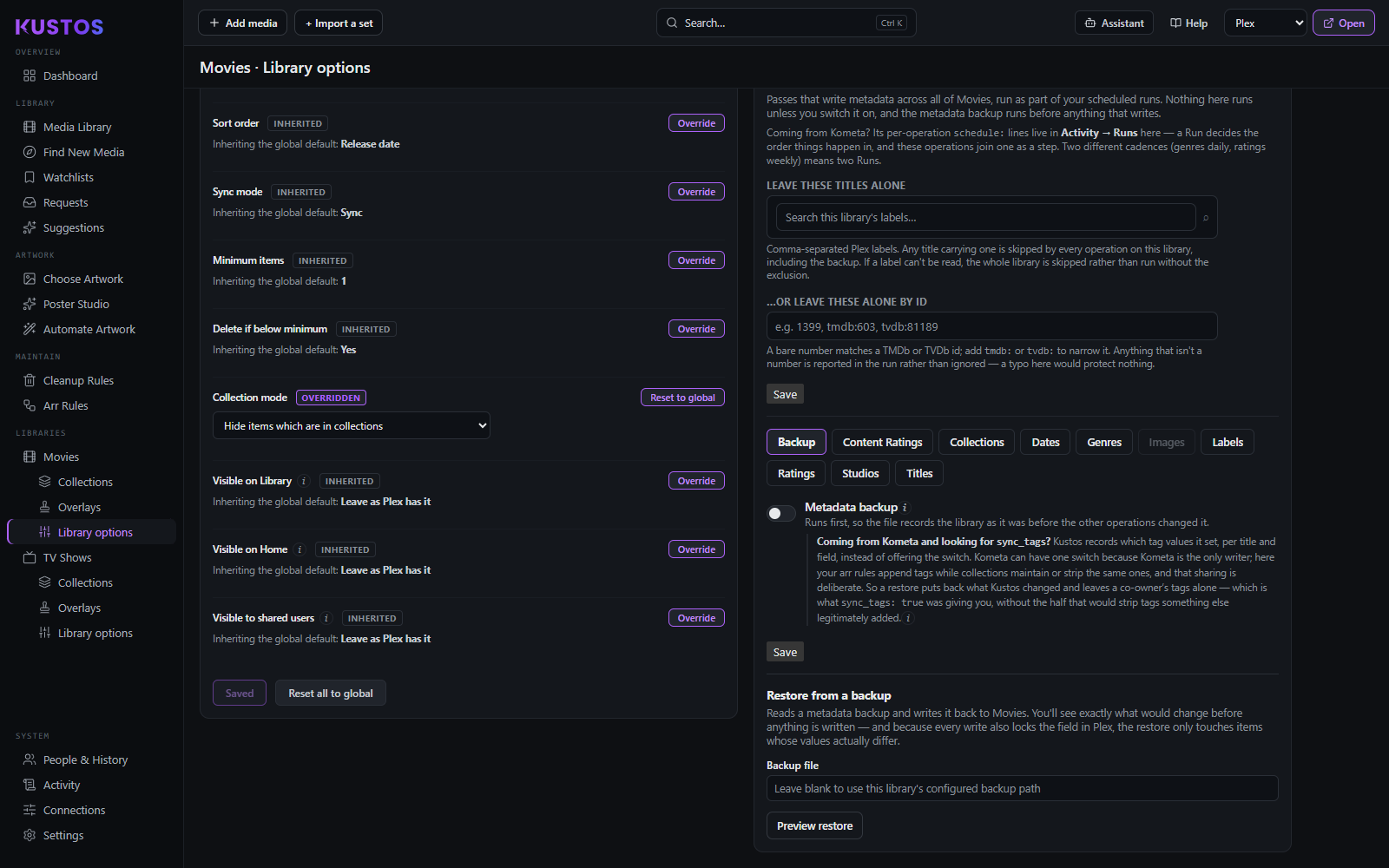Open the Plex server dropdown
1389x868 pixels.
[x=1266, y=23]
